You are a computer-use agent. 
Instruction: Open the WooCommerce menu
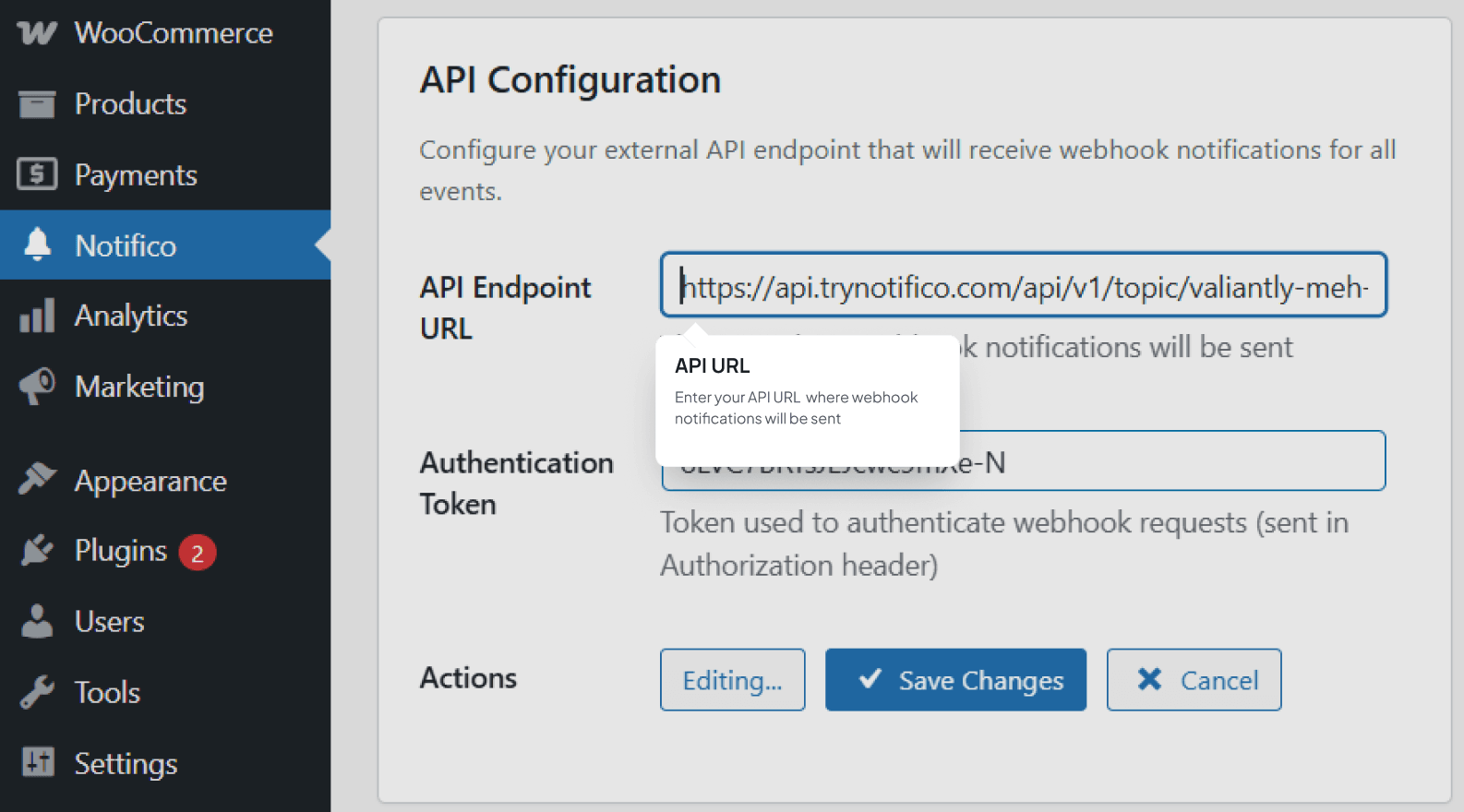165,33
